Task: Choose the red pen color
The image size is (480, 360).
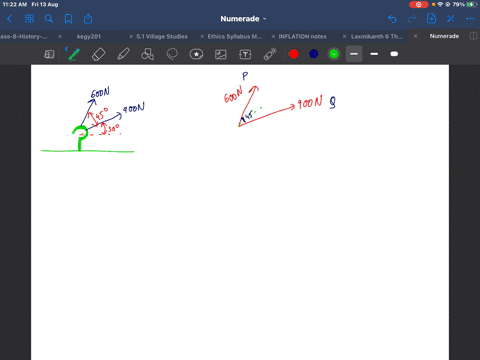Action: [293, 54]
